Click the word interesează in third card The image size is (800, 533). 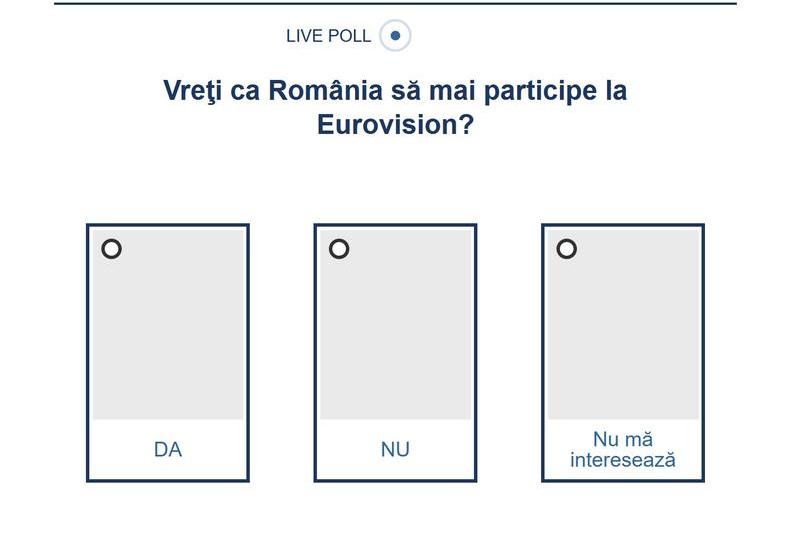click(623, 461)
